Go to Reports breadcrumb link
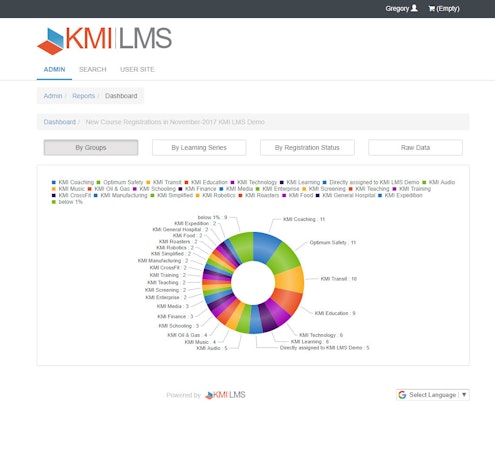495x450 pixels. [x=83, y=96]
